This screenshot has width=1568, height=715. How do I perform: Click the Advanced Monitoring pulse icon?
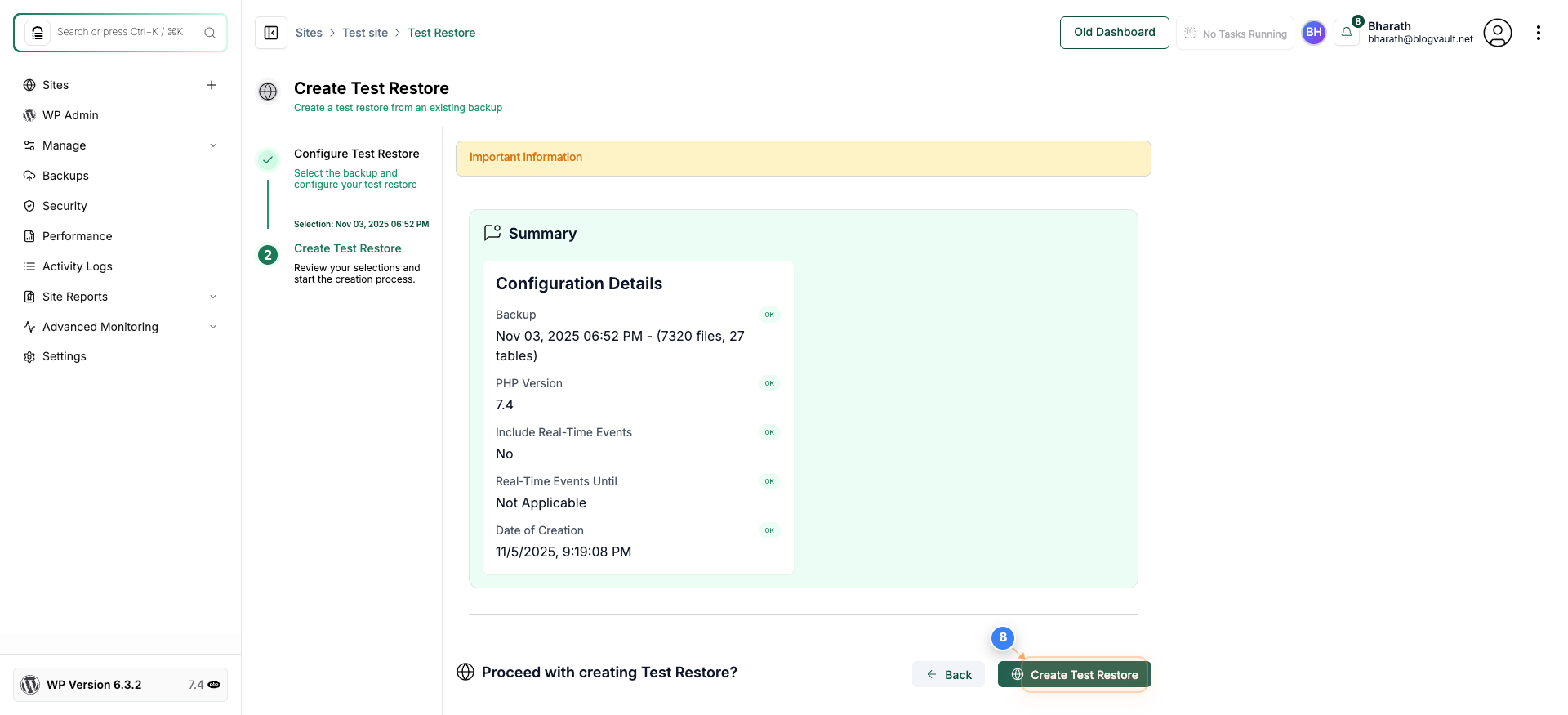29,327
